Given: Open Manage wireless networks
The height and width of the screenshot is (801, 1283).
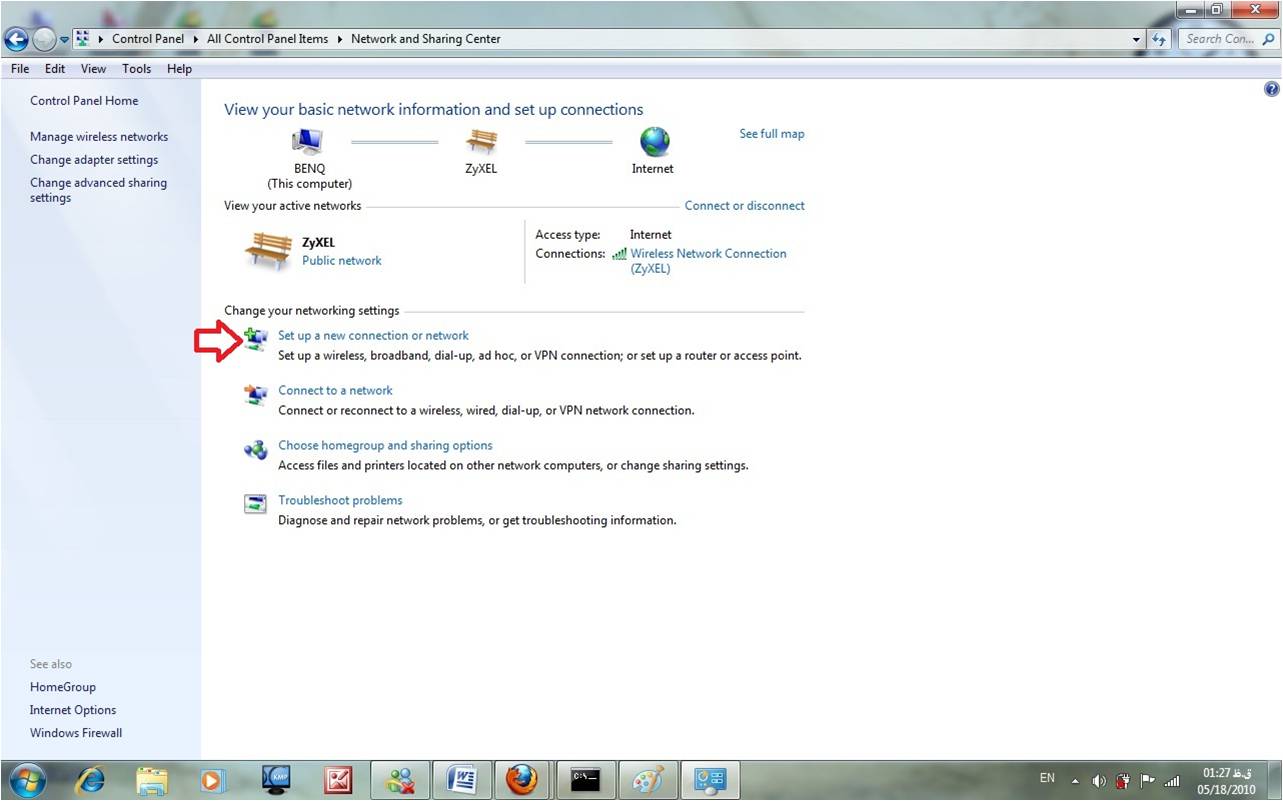Looking at the screenshot, I should coord(99,137).
